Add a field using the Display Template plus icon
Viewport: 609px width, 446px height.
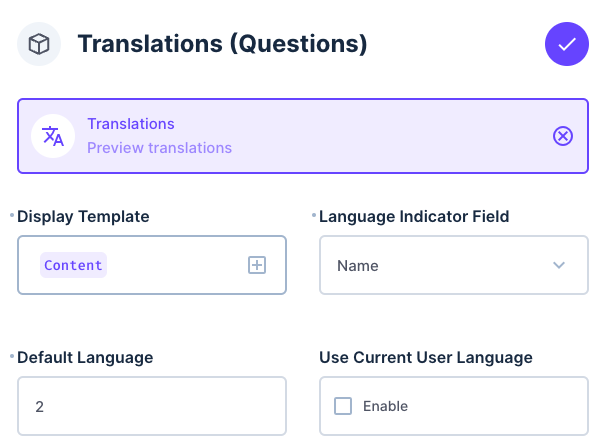click(257, 265)
